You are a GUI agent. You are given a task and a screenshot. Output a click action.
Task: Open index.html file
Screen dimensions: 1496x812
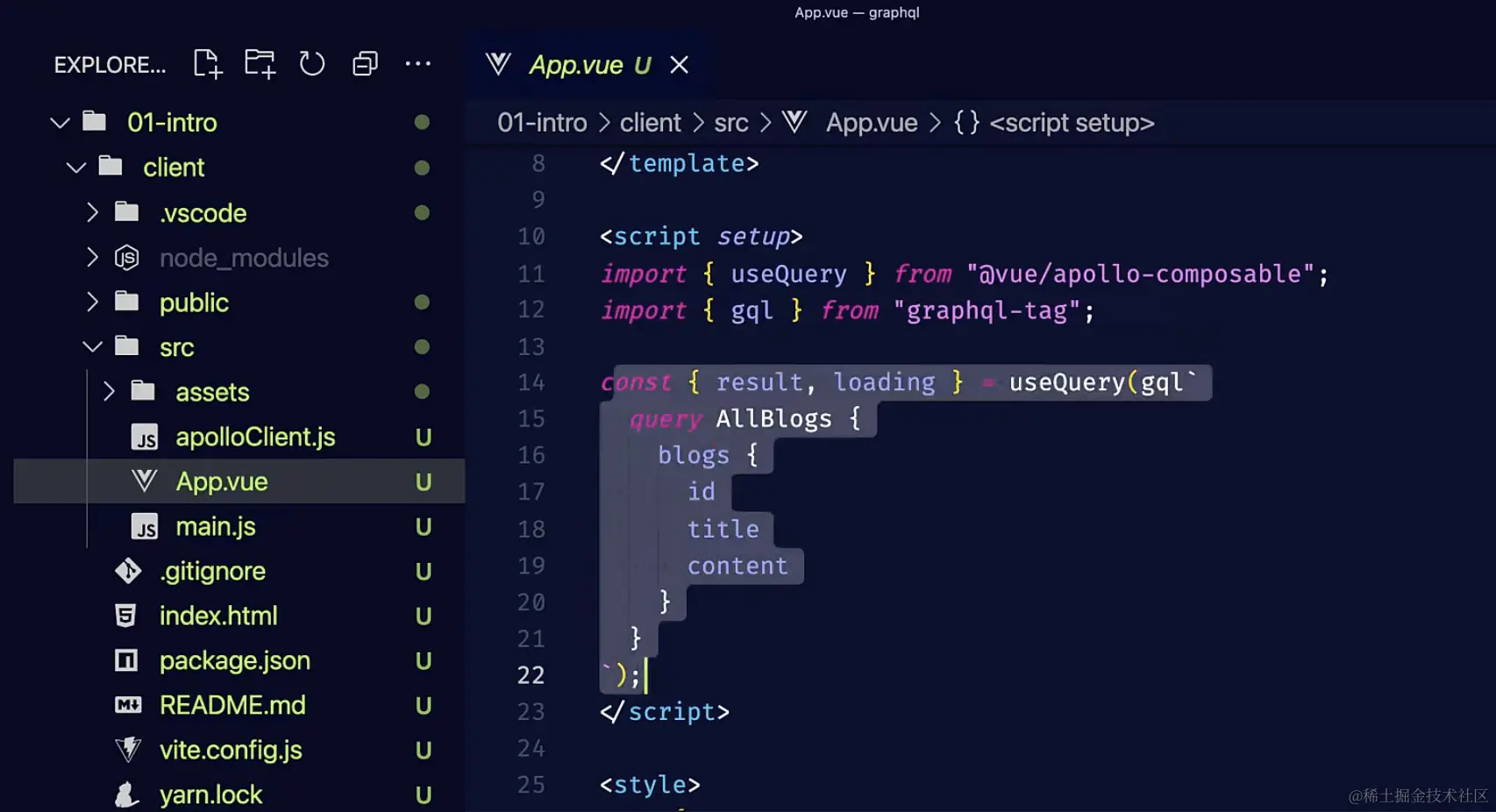pos(218,616)
